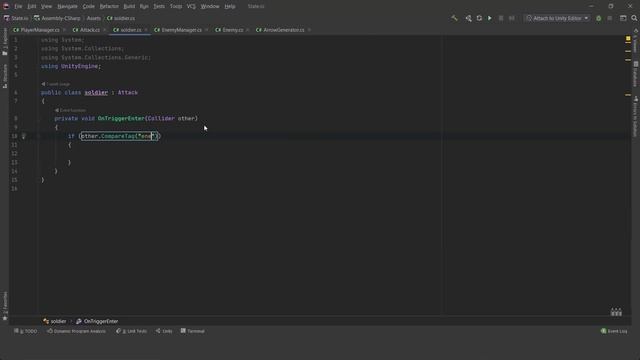Image resolution: width=640 pixels, height=360 pixels.
Task: Close the ArrowGenerator.cs tab
Action: (x=309, y=30)
